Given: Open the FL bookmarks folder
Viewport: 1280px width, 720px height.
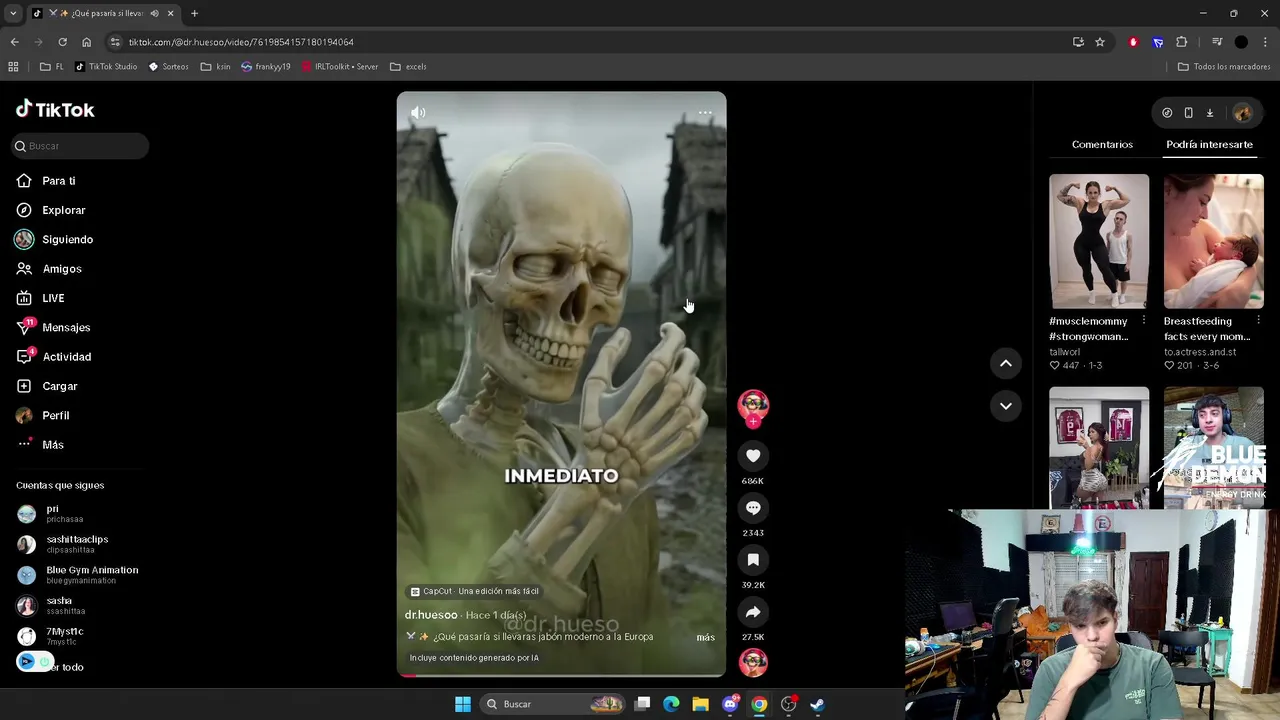Looking at the screenshot, I should [x=52, y=67].
